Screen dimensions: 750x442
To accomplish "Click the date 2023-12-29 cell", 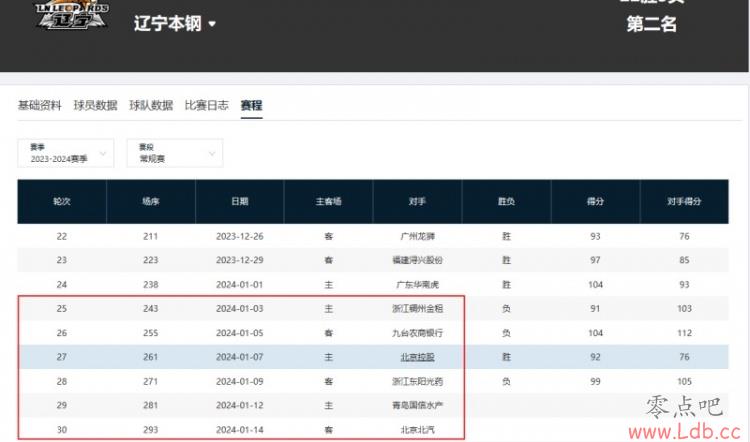I will pos(240,260).
